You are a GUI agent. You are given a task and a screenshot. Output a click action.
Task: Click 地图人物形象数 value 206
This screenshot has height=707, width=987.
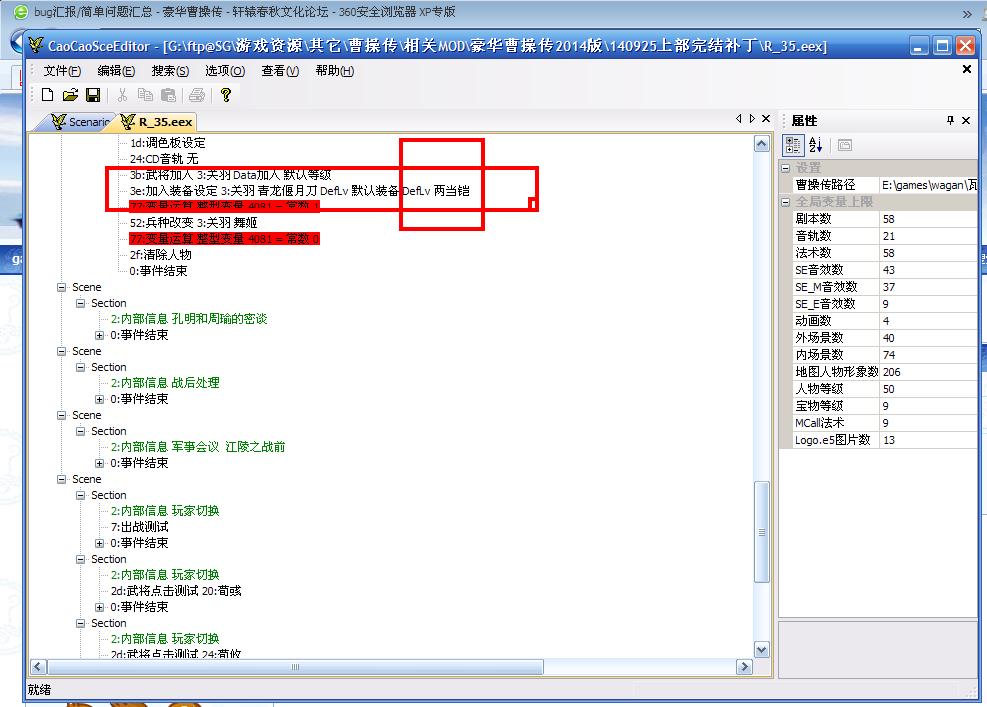[928, 371]
